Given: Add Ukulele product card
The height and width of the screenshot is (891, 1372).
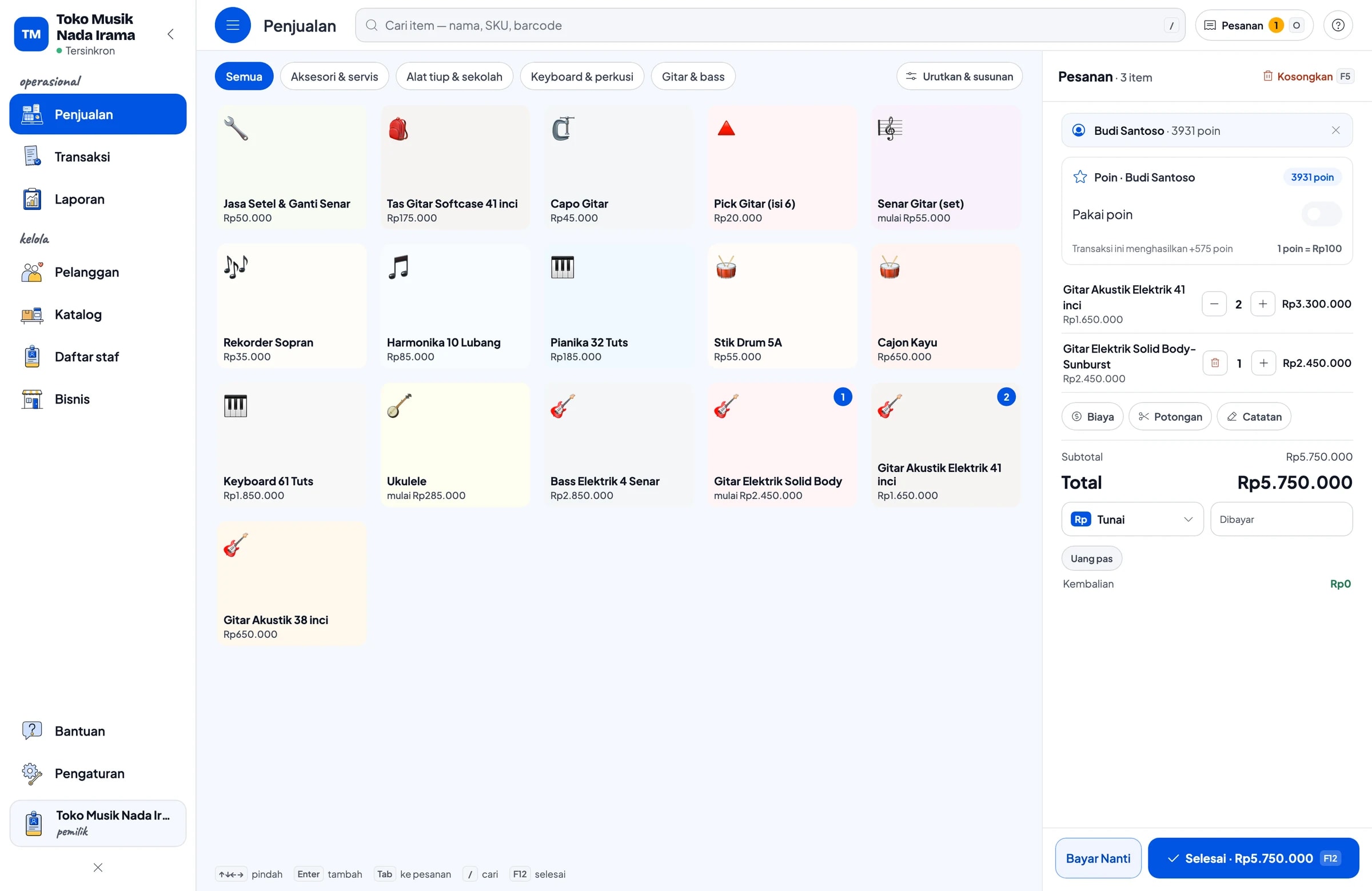Looking at the screenshot, I should point(455,445).
